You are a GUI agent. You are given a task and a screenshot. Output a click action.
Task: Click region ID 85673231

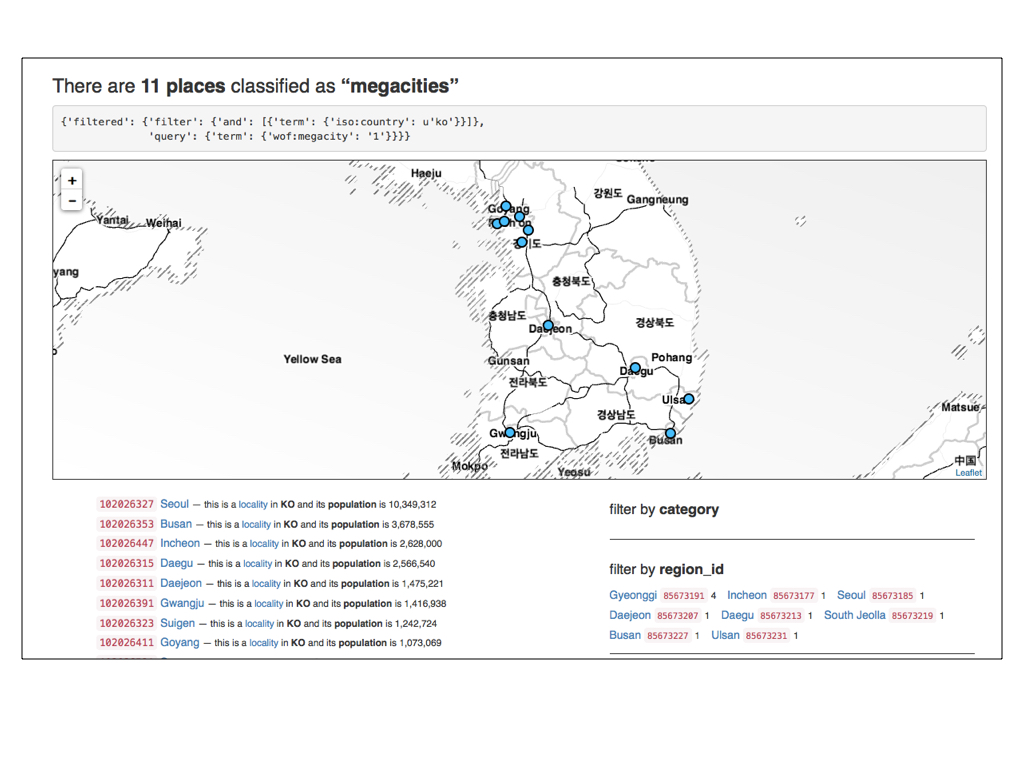[766, 635]
